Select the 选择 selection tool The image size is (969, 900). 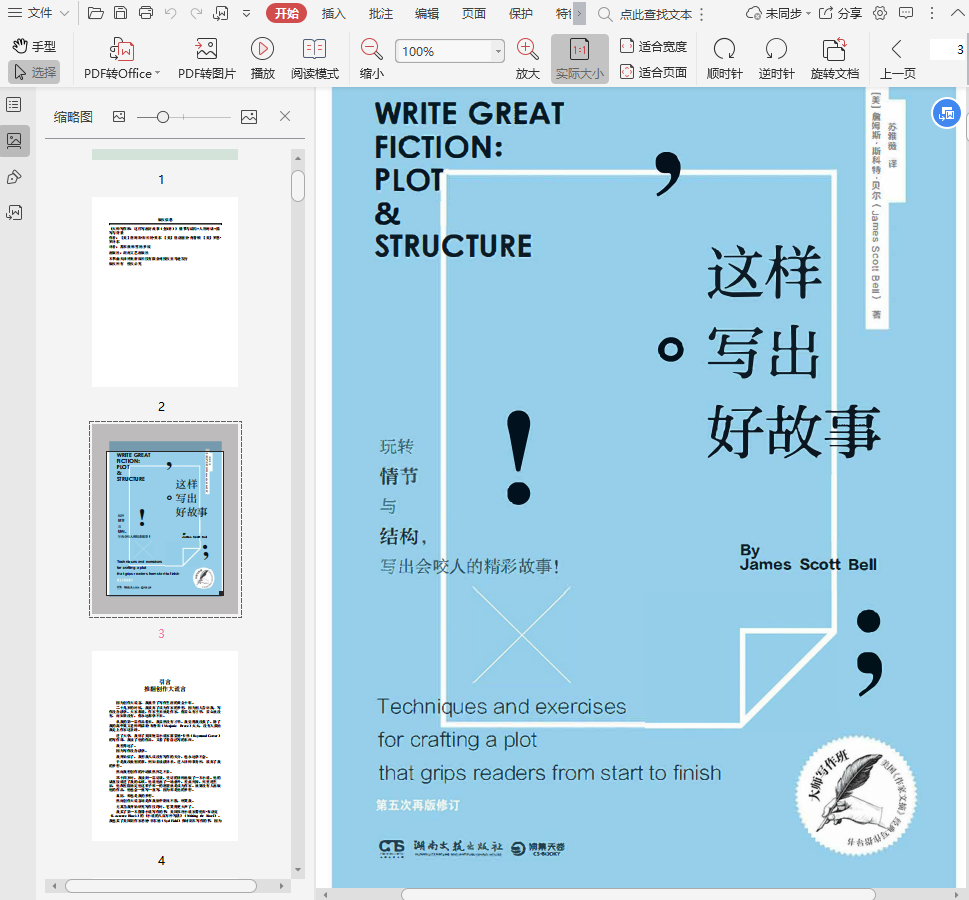point(34,72)
